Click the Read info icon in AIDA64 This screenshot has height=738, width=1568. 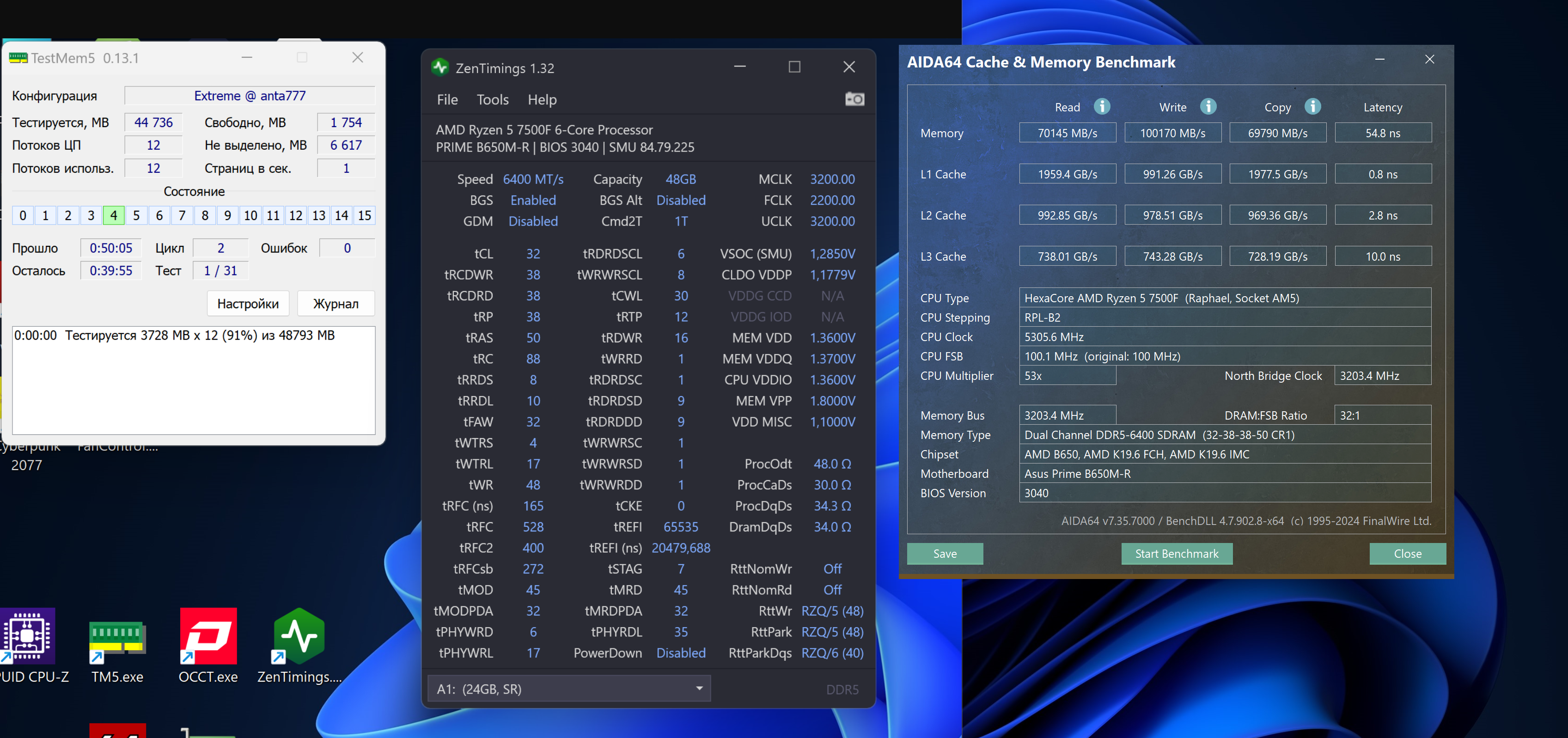1102,107
